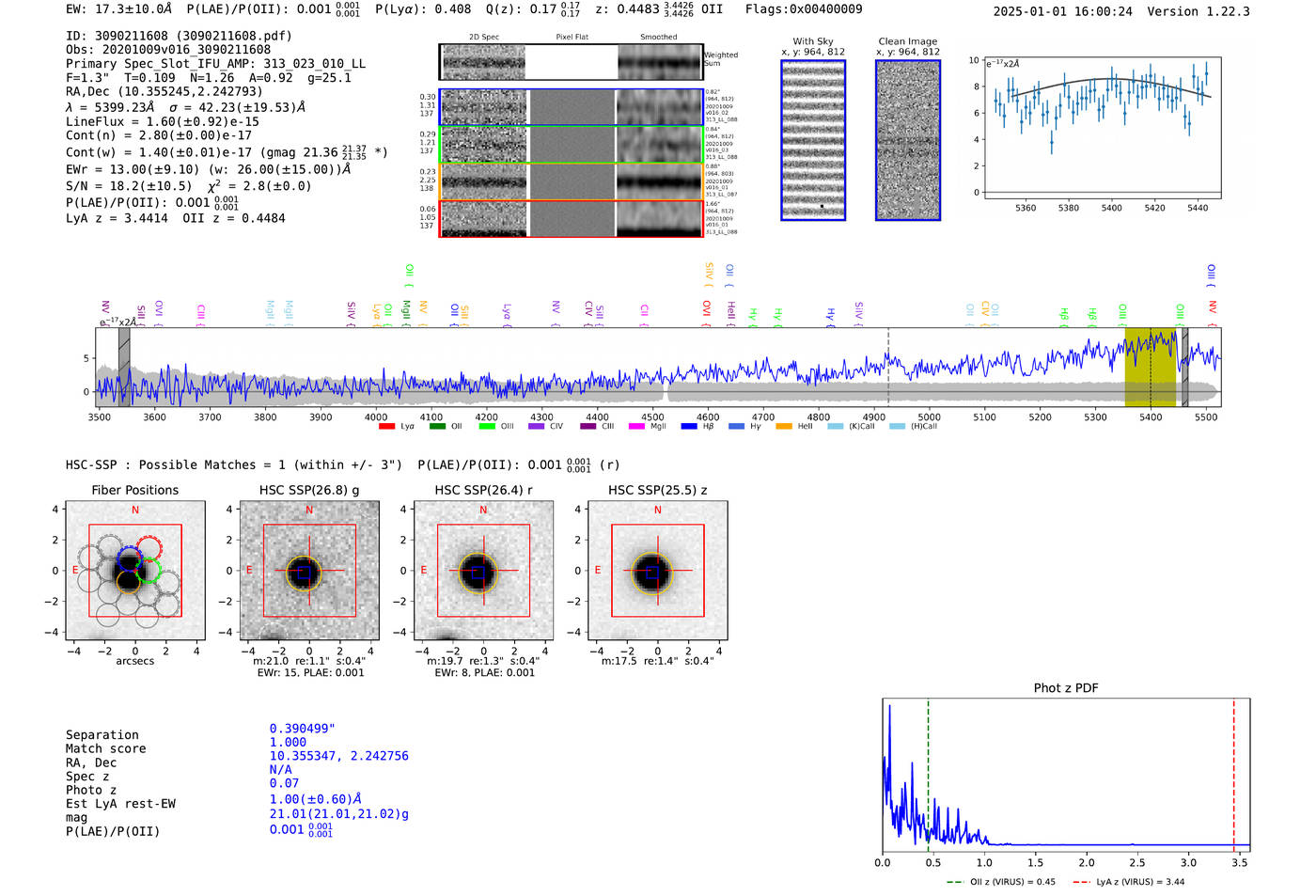Screen dimensions: 1316x896
Task: Select the orange-outlined fiber 2D spectrum row
Action: coord(571,181)
